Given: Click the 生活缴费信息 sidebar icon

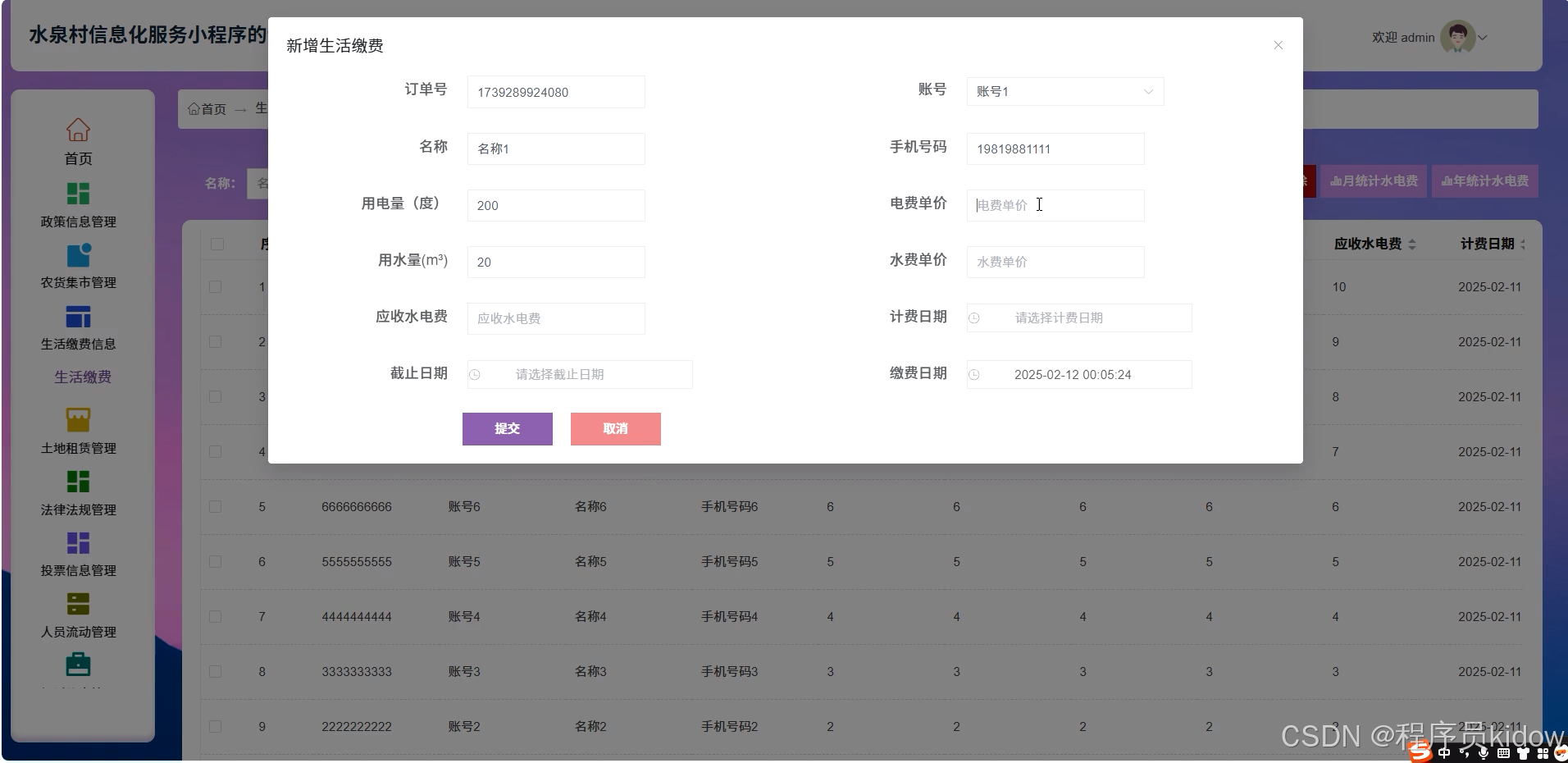Looking at the screenshot, I should tap(78, 316).
